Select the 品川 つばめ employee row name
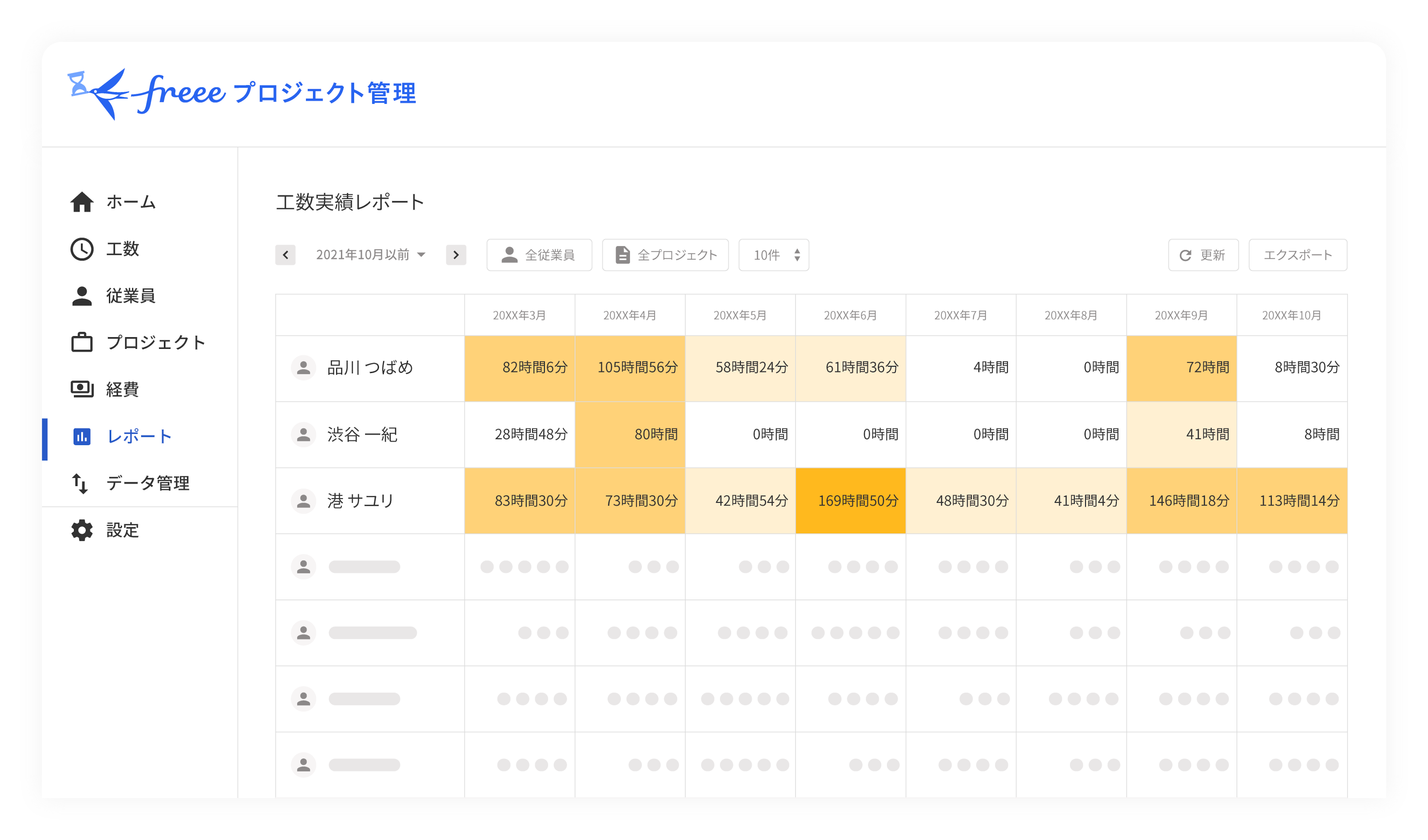The image size is (1428, 840). (370, 367)
